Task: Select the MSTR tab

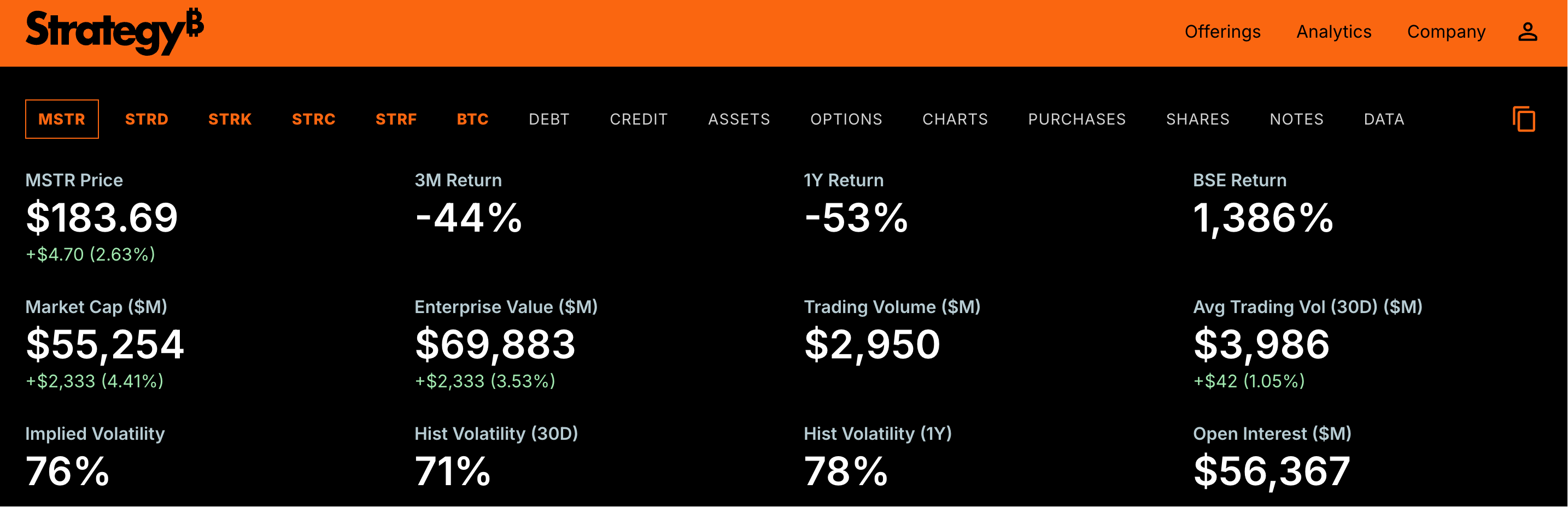Action: 62,119
